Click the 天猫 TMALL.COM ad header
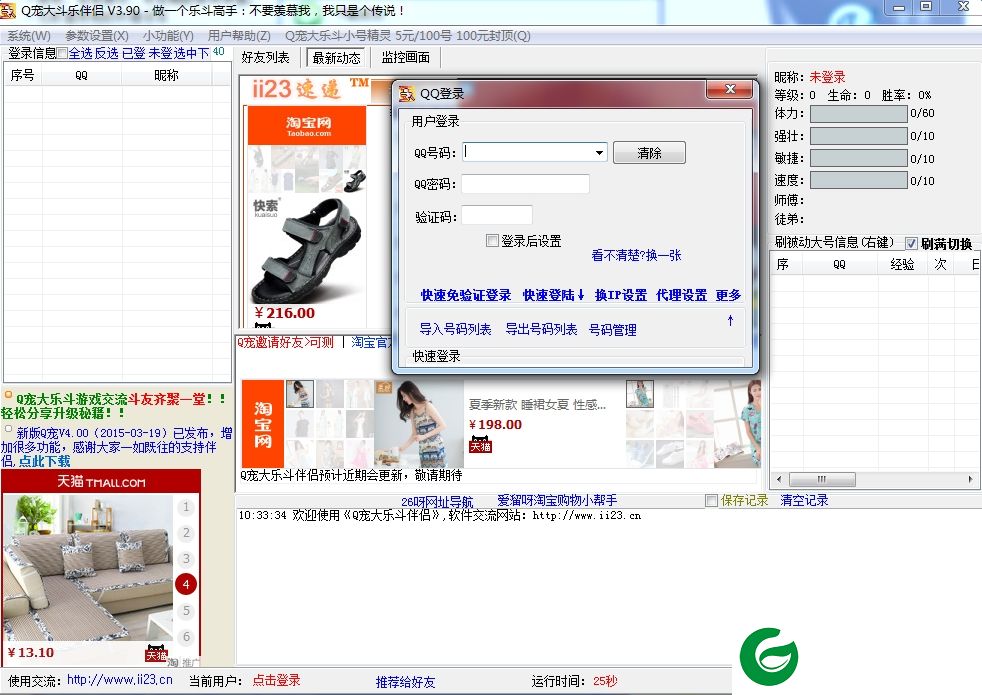This screenshot has width=982, height=695. pyautogui.click(x=101, y=482)
